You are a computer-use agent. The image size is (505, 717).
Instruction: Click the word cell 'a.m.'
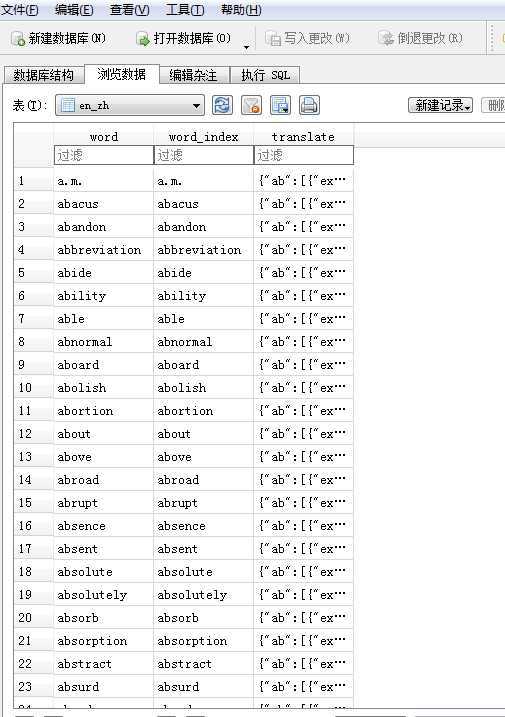[x=104, y=181]
